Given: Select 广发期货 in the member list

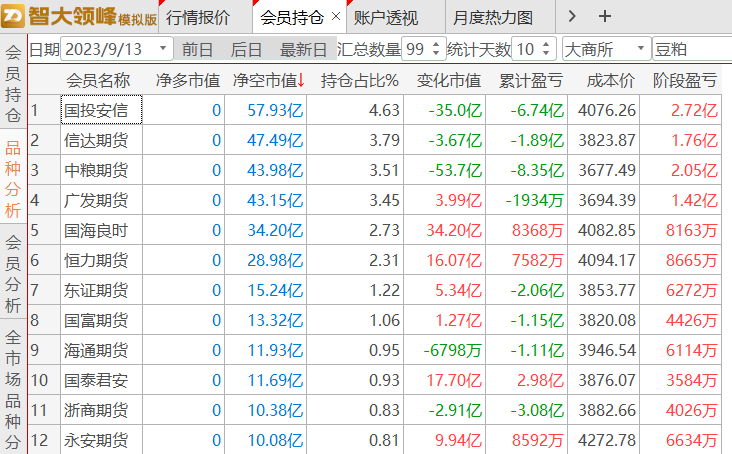Looking at the screenshot, I should [x=101, y=200].
